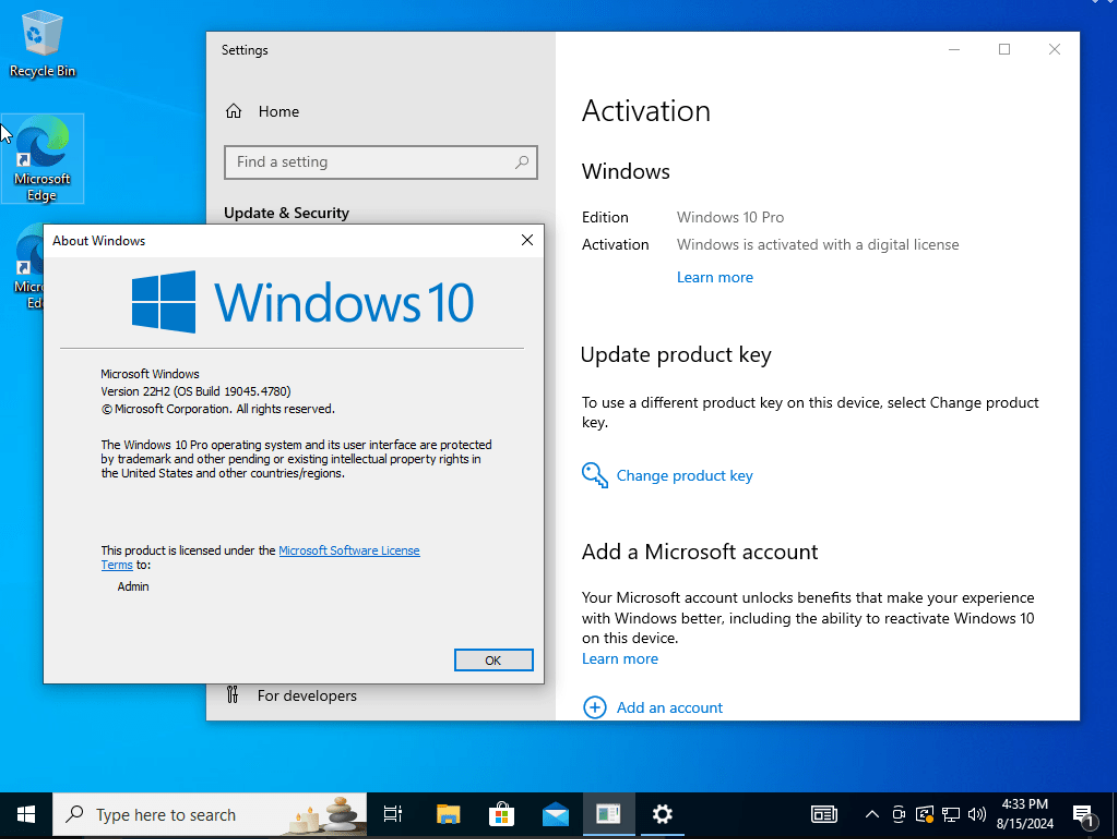Open the Windows Start menu
The height and width of the screenshot is (839, 1117).
[26, 815]
